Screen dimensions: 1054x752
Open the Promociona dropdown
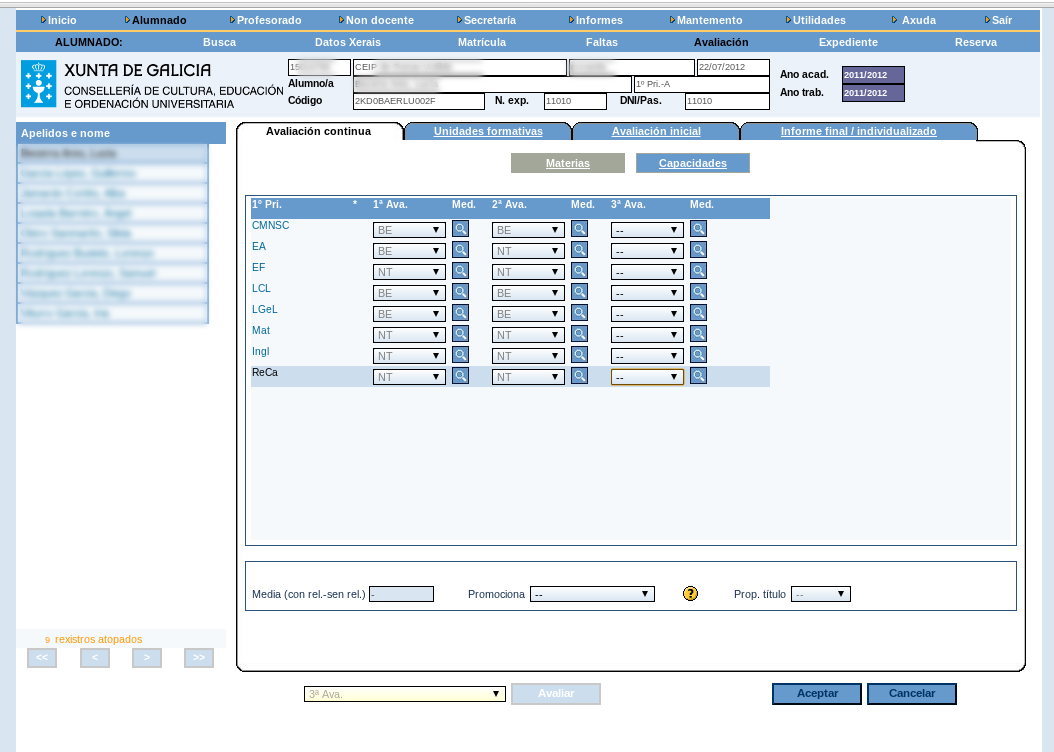point(592,594)
